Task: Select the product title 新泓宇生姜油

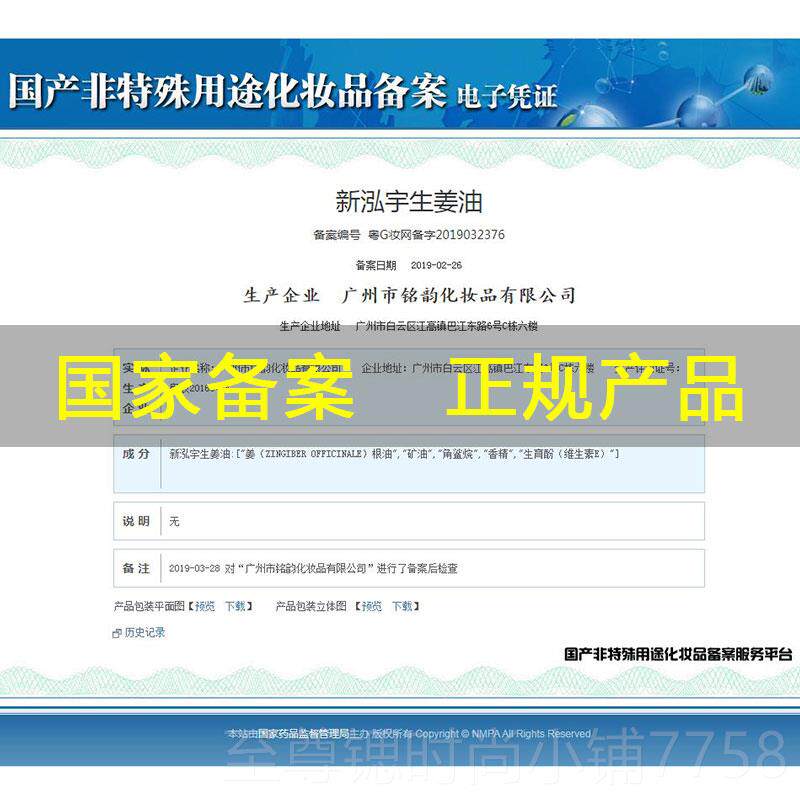Action: [409, 202]
